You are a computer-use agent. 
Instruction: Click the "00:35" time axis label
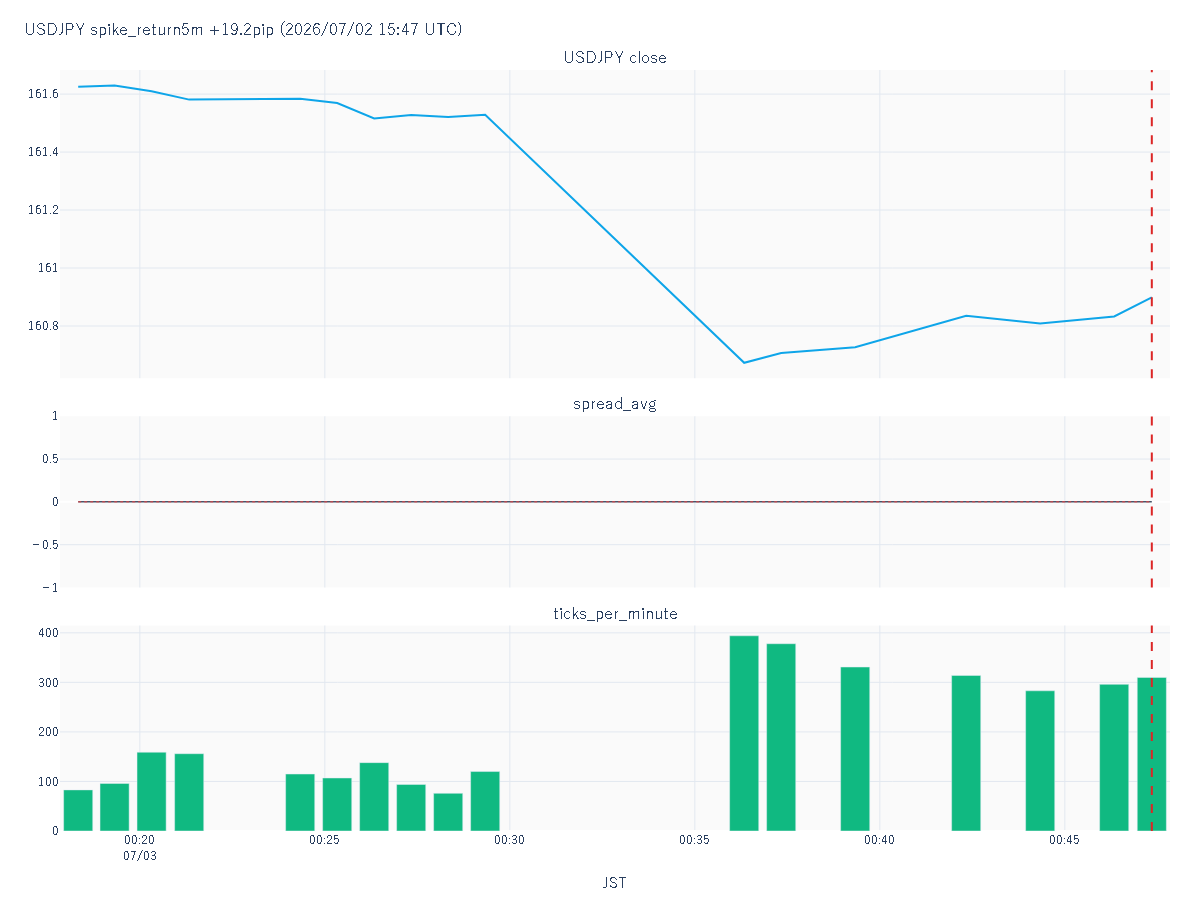click(695, 841)
